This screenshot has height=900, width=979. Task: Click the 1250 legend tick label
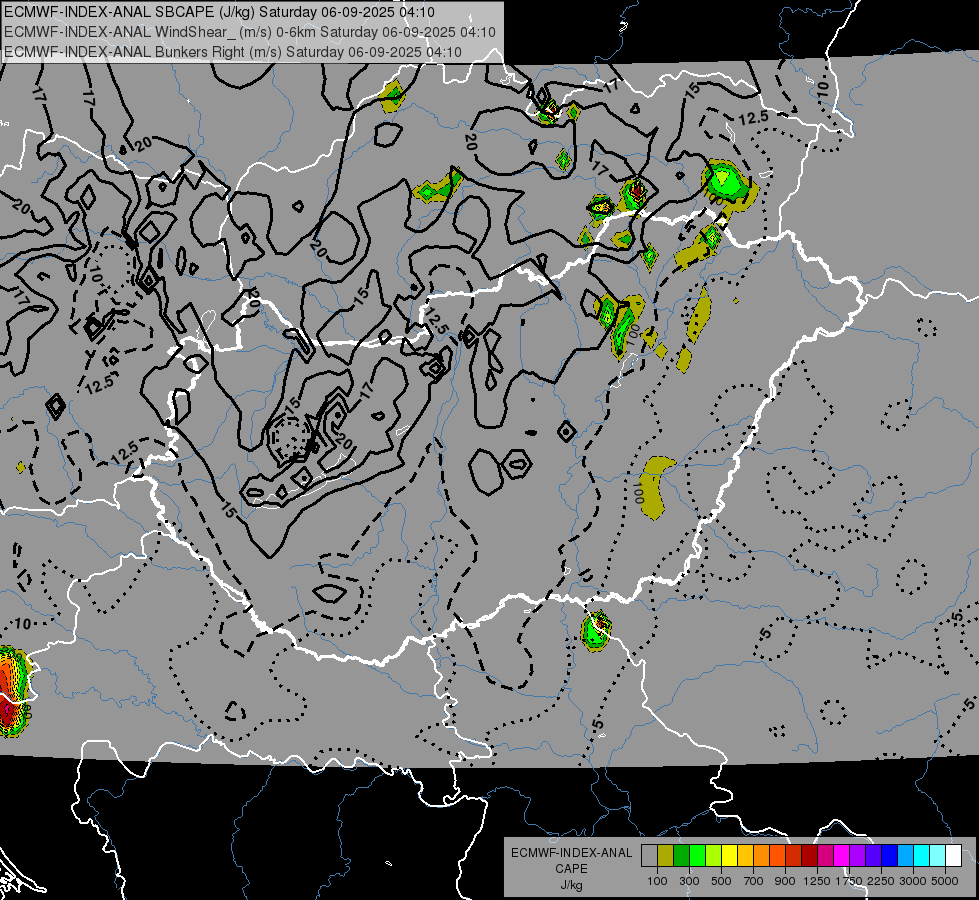[817, 881]
